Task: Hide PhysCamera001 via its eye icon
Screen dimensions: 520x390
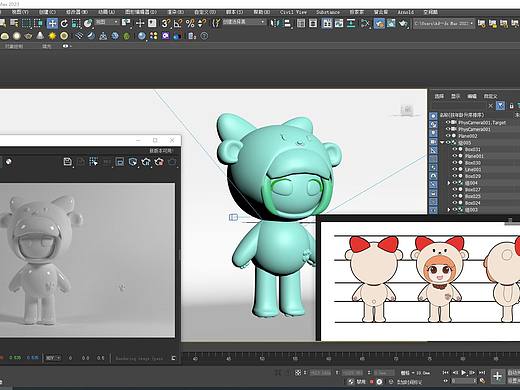Action: point(448,129)
